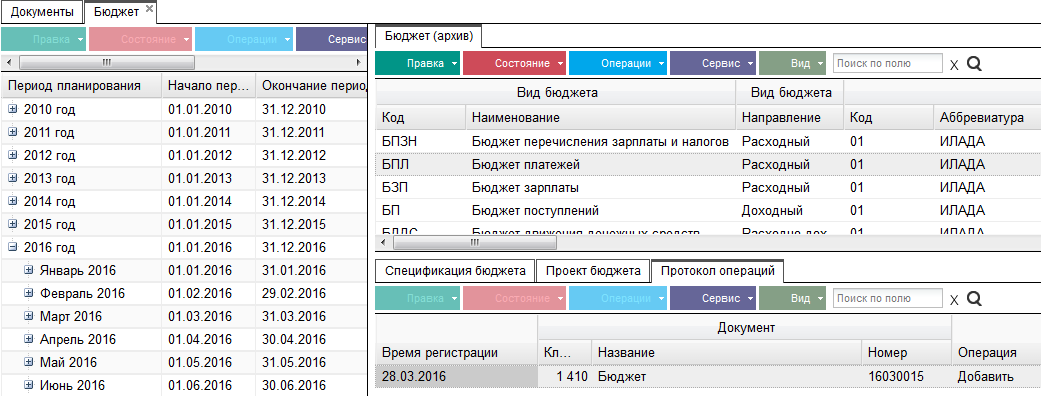Select the Март 2016 row label

71,316
